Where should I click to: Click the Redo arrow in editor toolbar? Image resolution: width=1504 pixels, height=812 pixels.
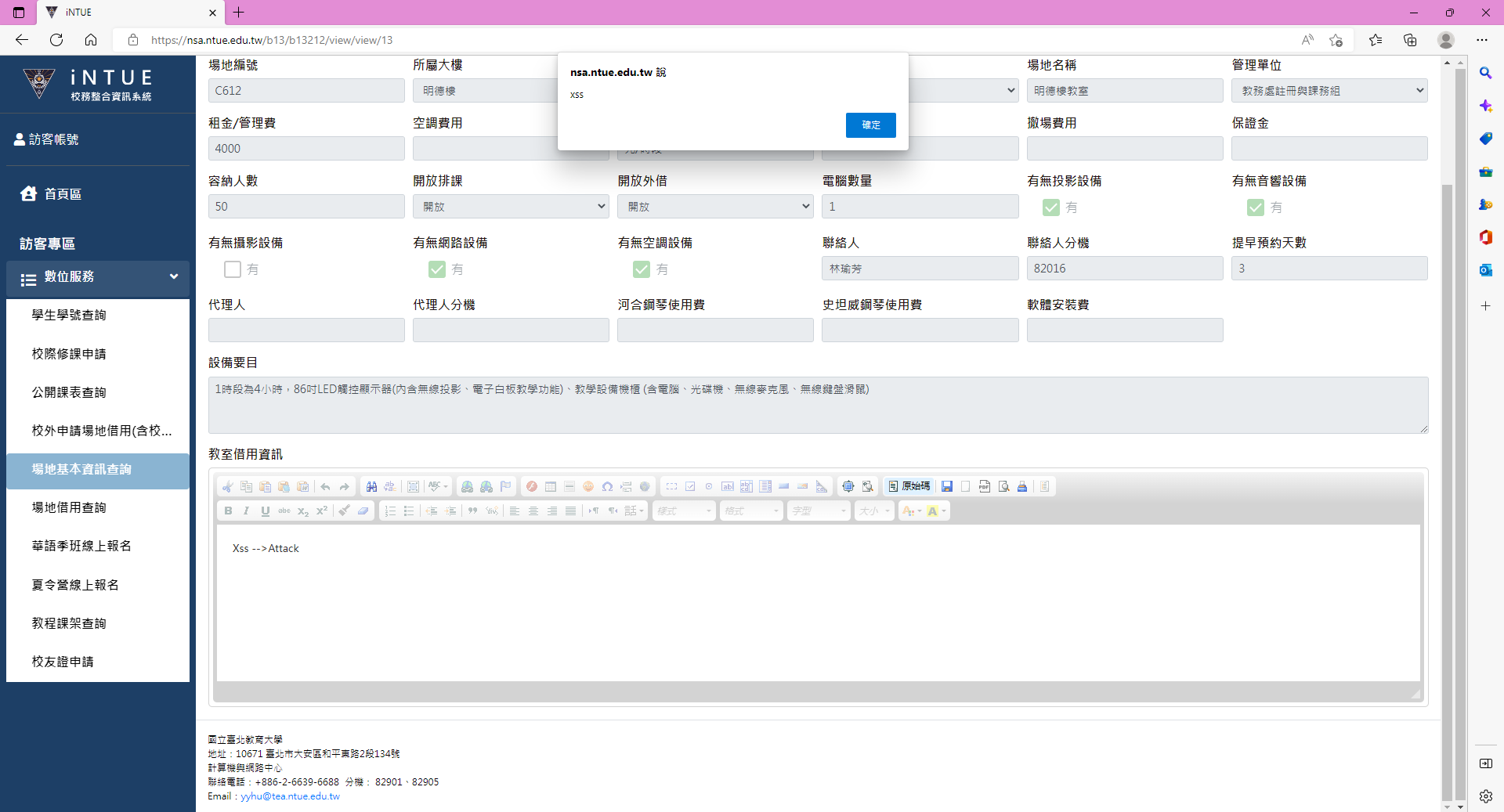344,486
